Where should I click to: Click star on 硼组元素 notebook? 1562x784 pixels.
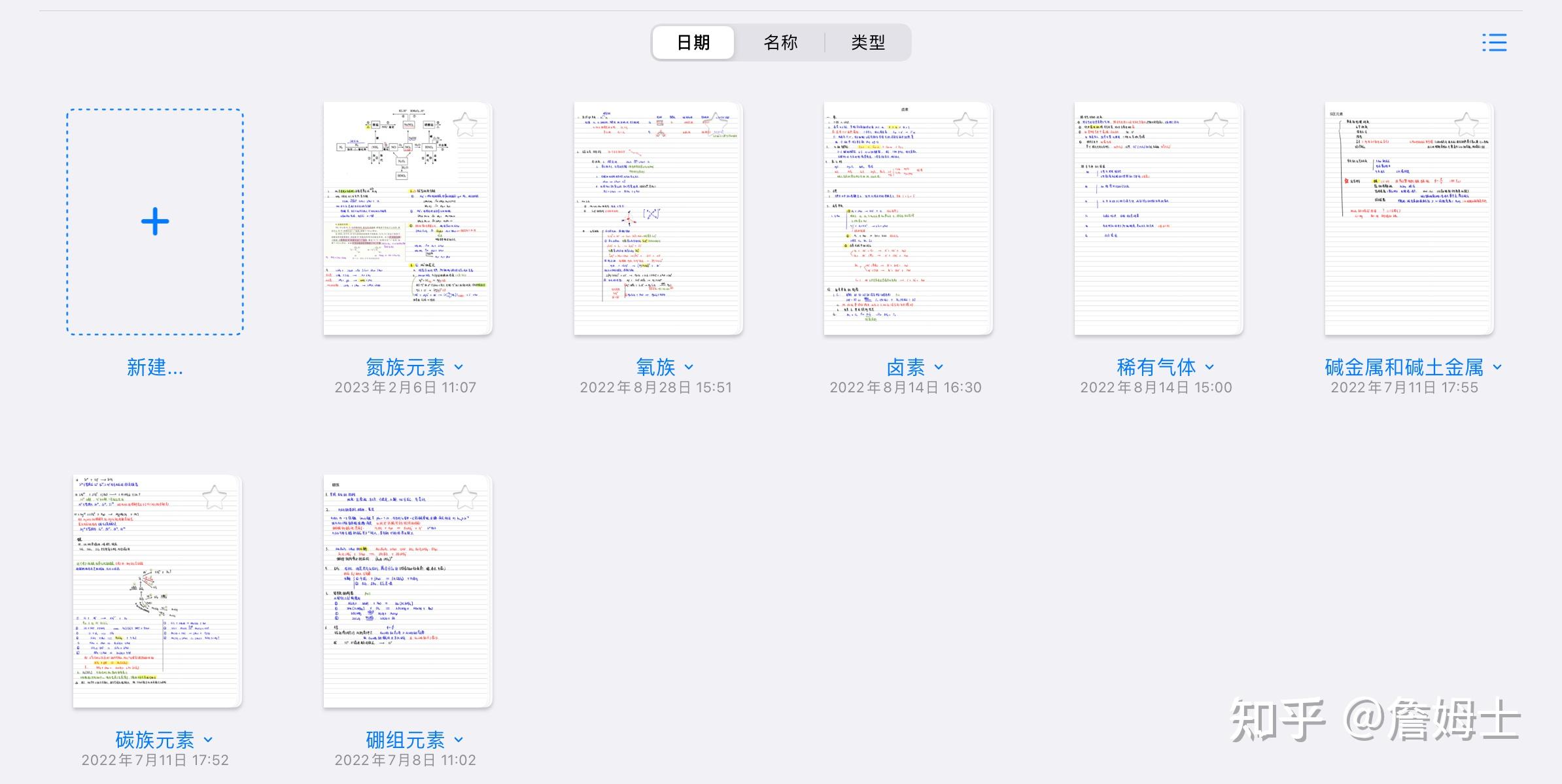pyautogui.click(x=465, y=498)
